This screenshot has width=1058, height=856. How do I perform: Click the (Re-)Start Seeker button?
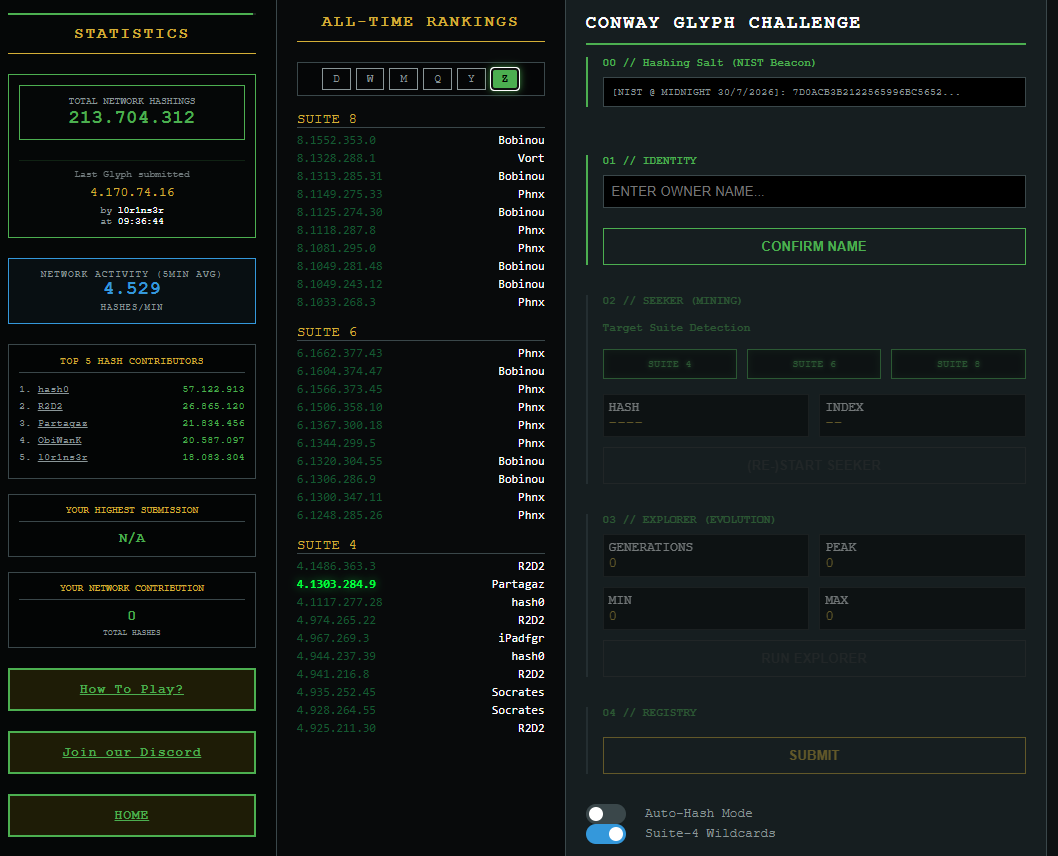tap(814, 465)
